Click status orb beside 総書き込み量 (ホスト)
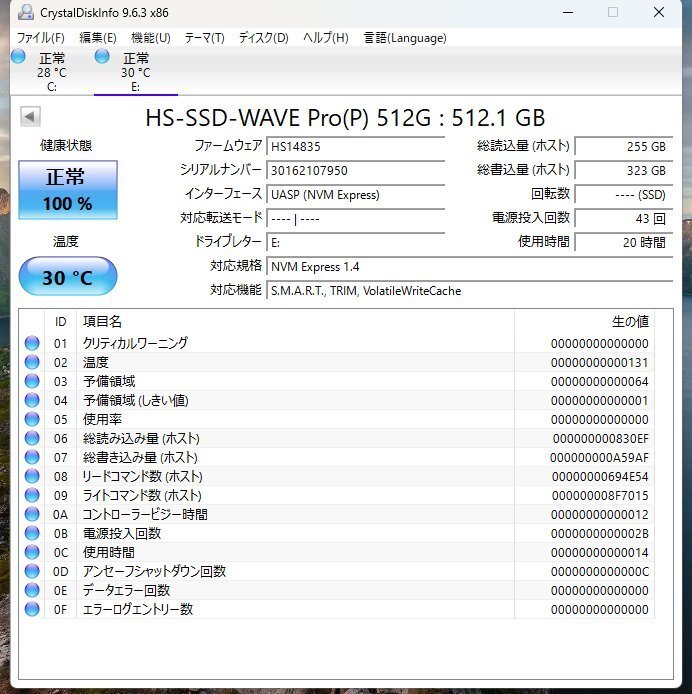Screen dimensions: 692x694 point(32,457)
